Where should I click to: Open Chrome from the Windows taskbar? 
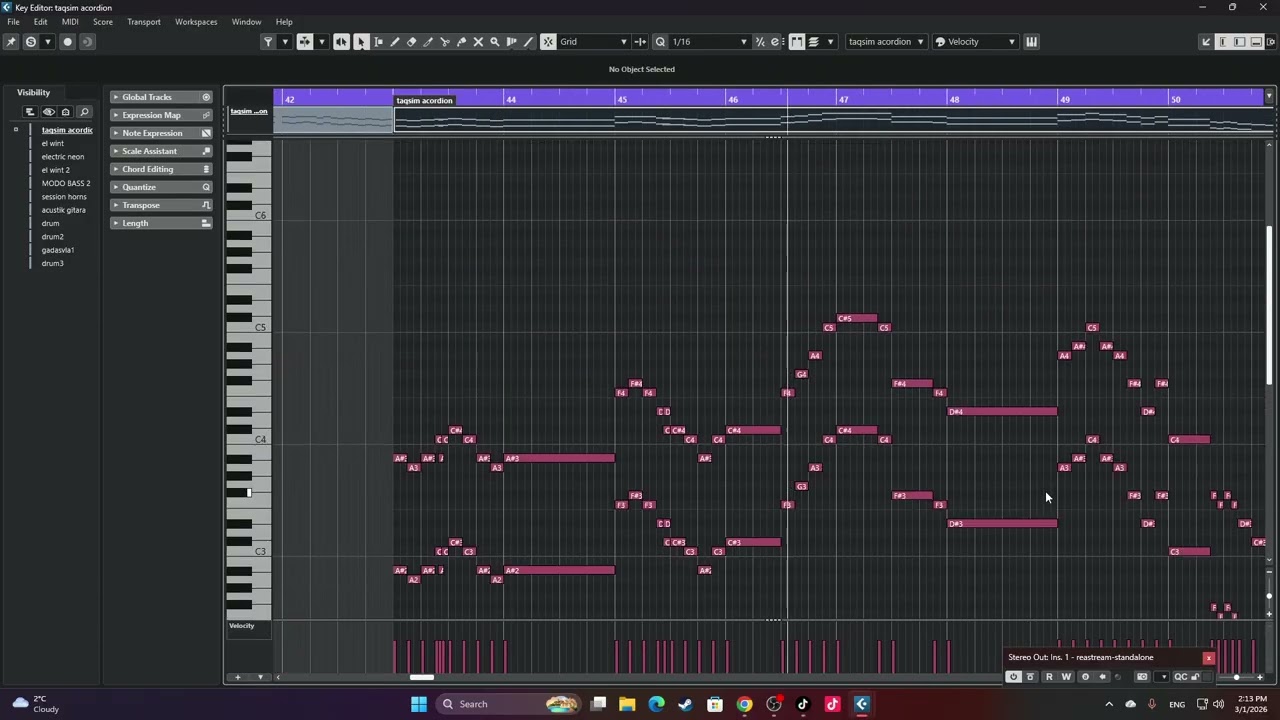744,704
